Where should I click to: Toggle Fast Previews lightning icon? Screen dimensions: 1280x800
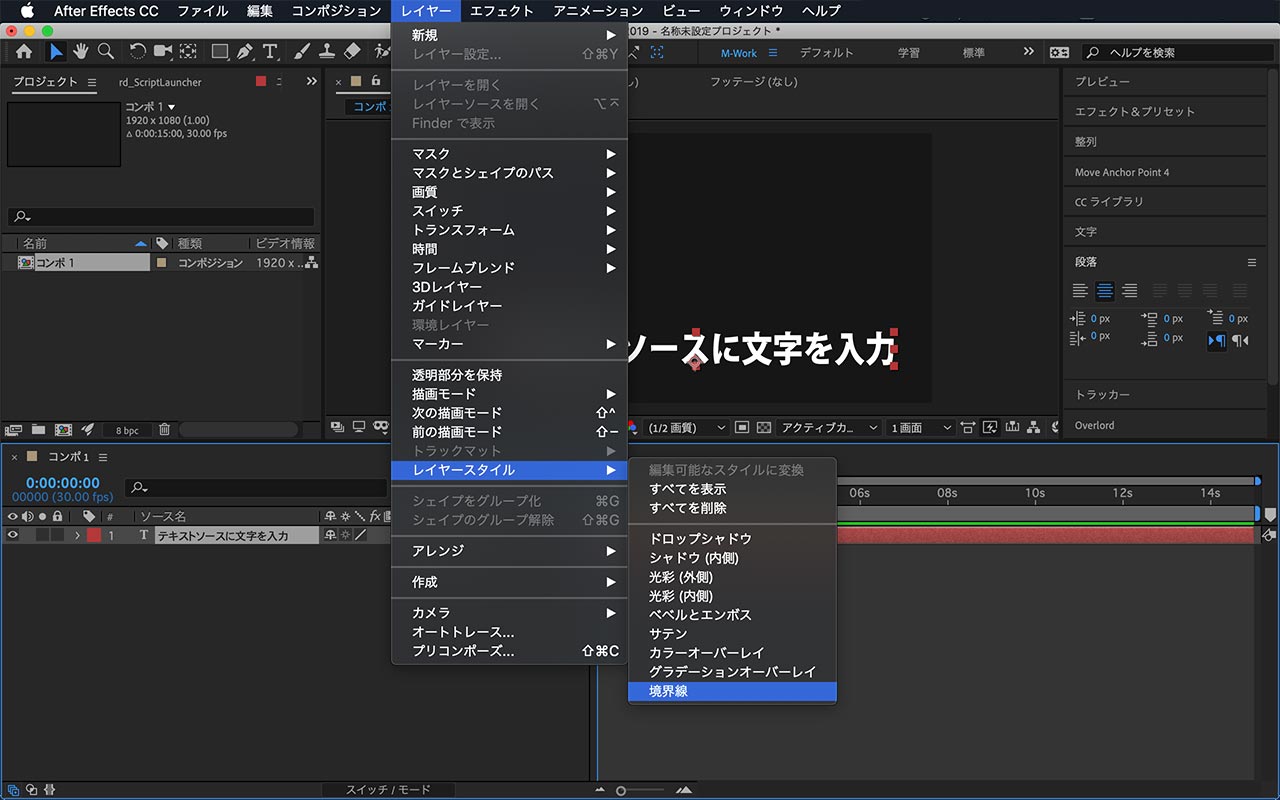[x=991, y=428]
